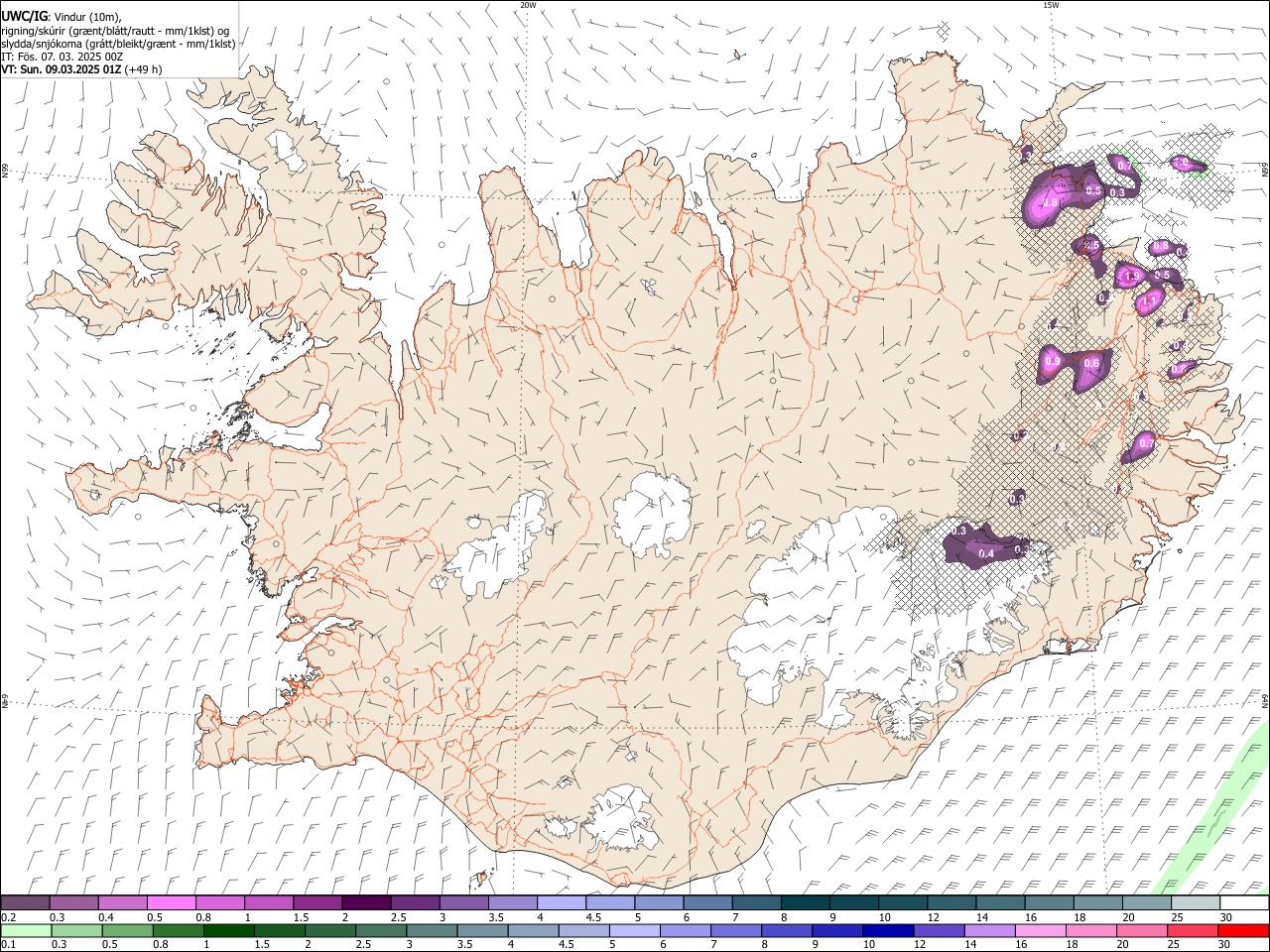The image size is (1270, 952).
Task: Click the dark blue 10 mm rain legend swatch
Action: (x=888, y=930)
